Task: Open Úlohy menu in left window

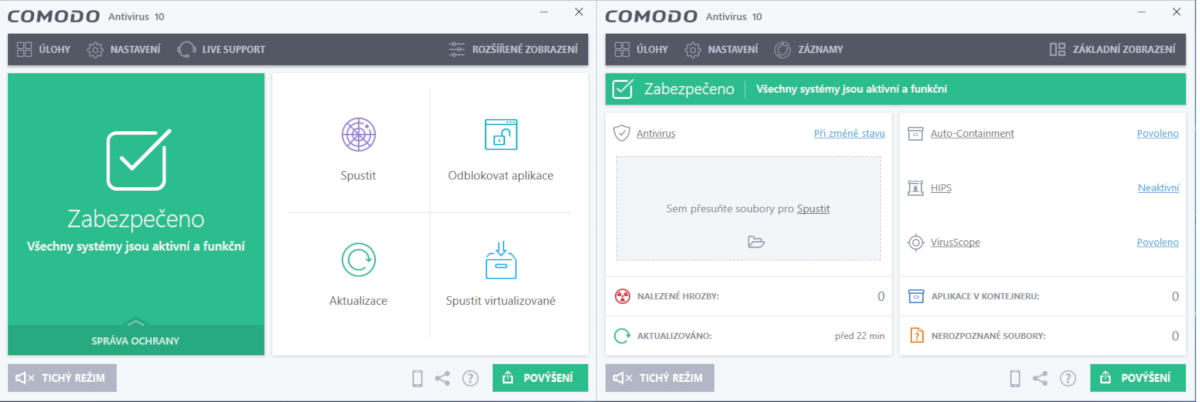Action: coord(44,49)
